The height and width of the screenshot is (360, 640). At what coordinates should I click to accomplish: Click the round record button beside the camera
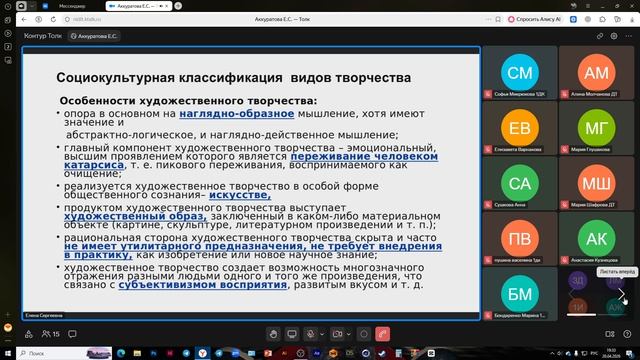pos(364,334)
